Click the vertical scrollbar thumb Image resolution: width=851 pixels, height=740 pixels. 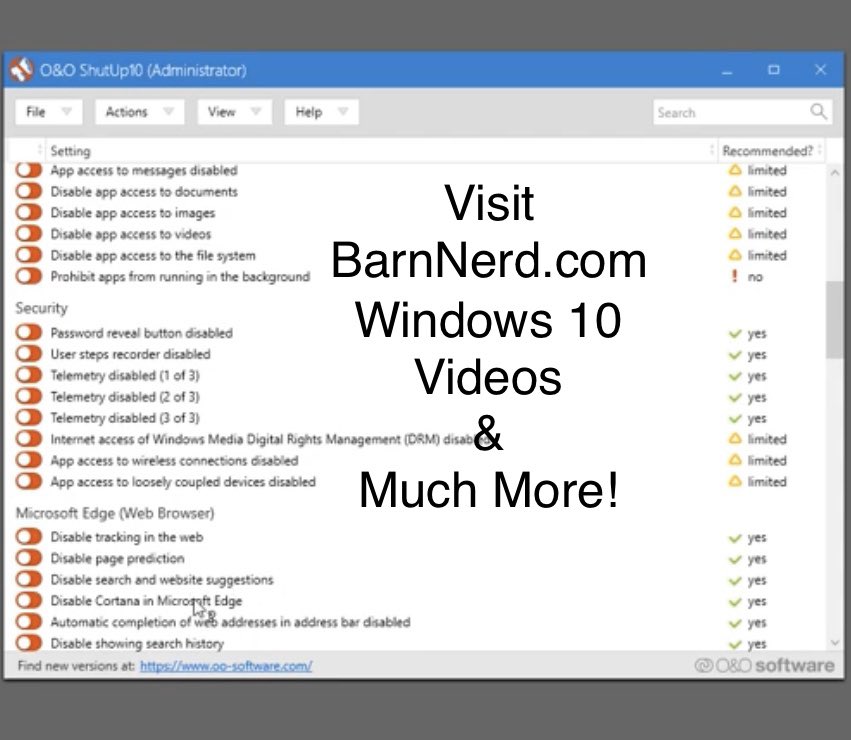835,320
